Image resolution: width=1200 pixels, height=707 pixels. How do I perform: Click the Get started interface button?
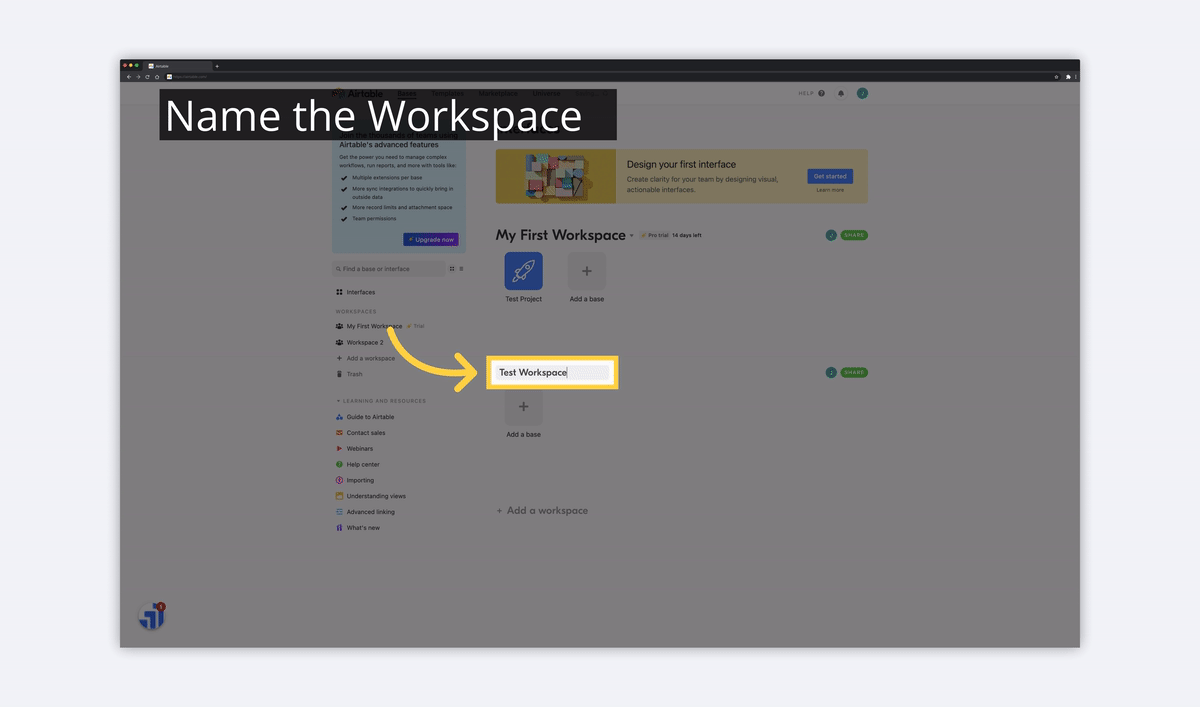pos(830,176)
